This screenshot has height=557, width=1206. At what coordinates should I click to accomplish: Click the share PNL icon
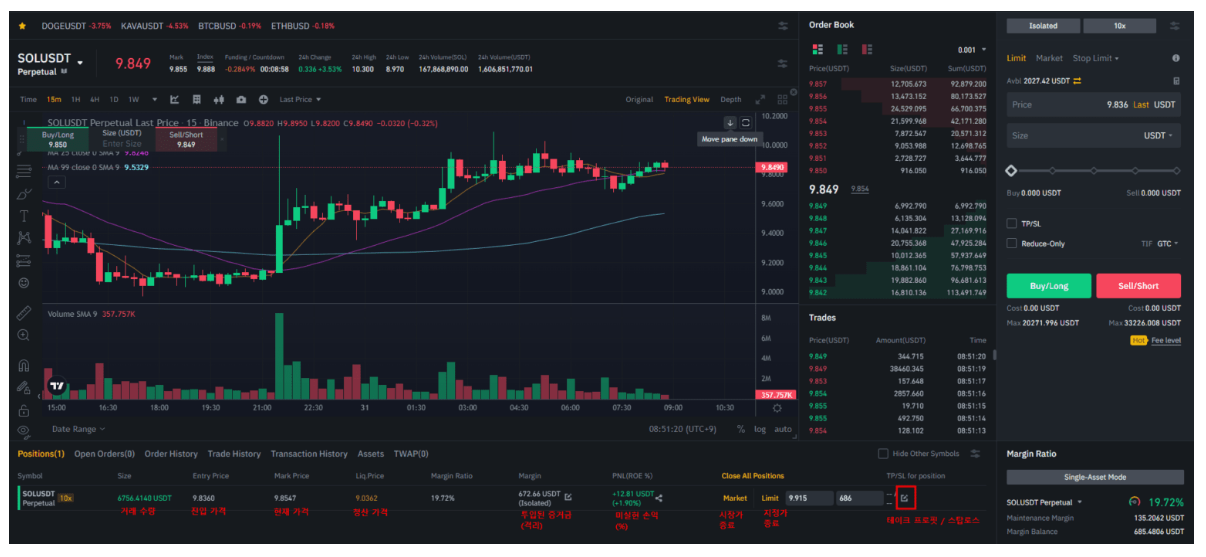(659, 497)
